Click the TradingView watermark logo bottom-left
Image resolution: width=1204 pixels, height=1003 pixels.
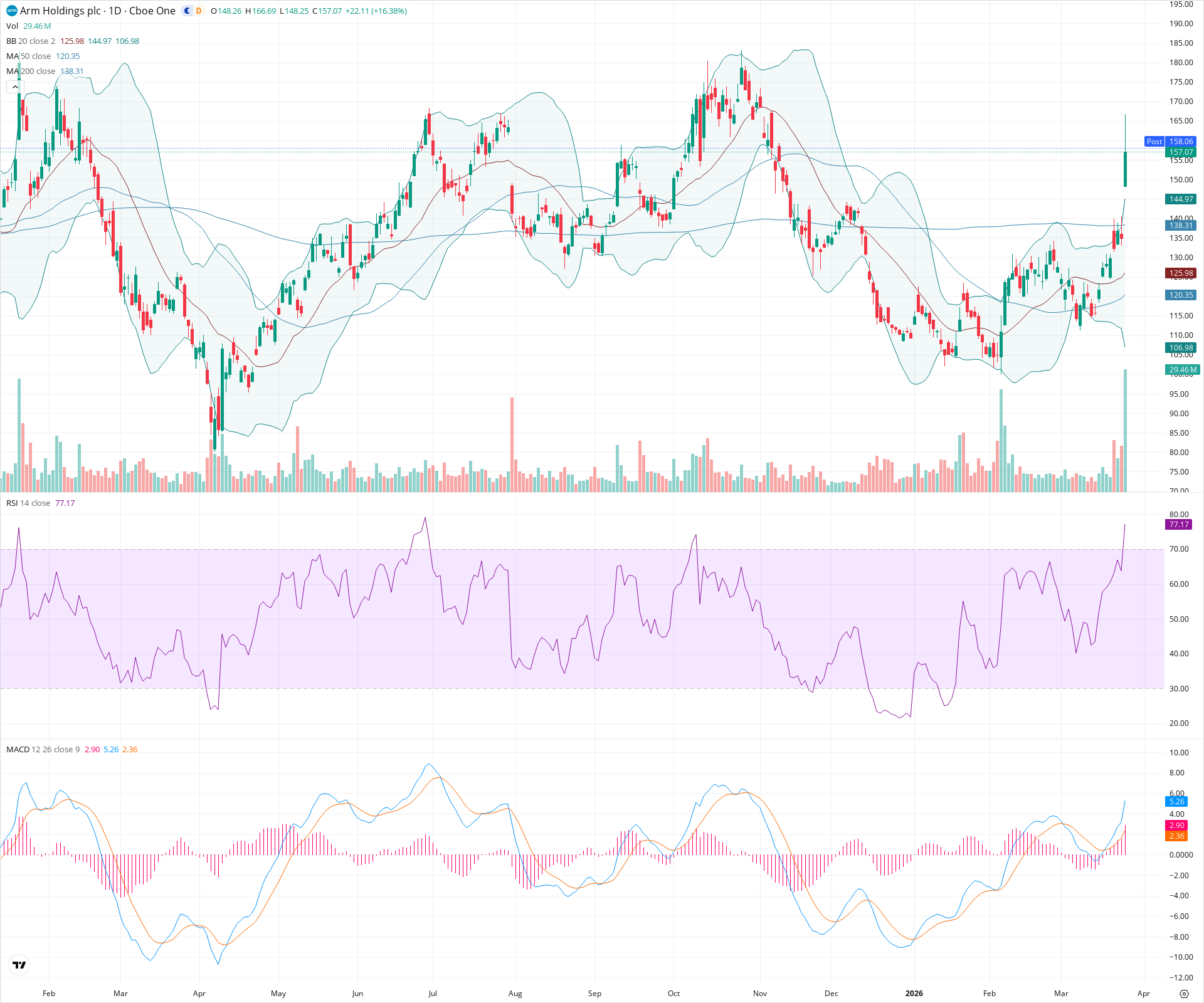pos(19,964)
